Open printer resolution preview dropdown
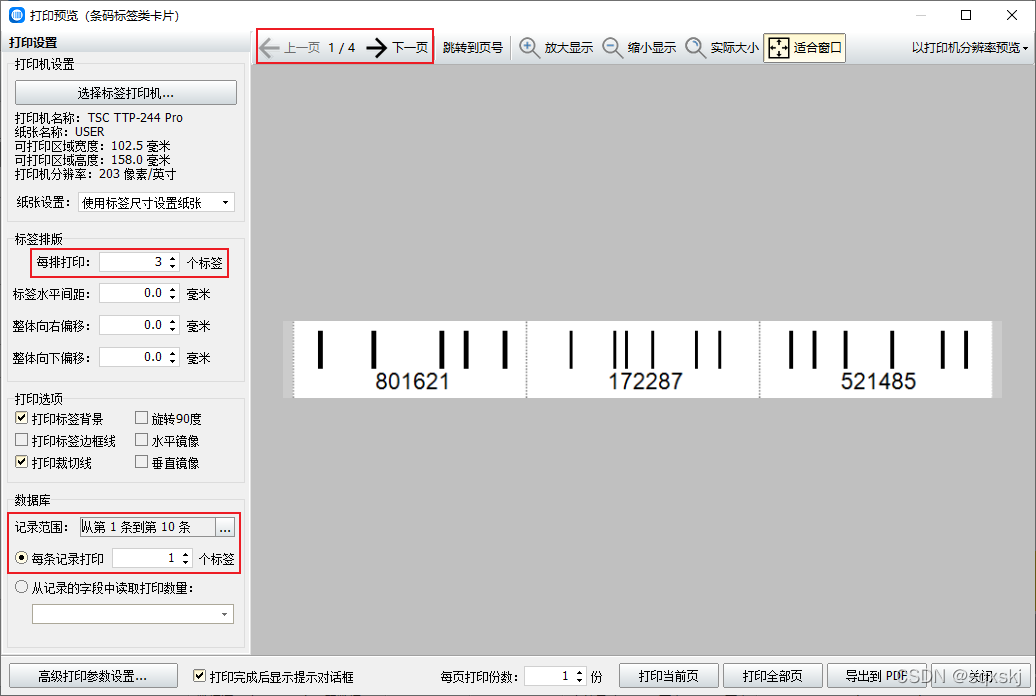 [969, 48]
